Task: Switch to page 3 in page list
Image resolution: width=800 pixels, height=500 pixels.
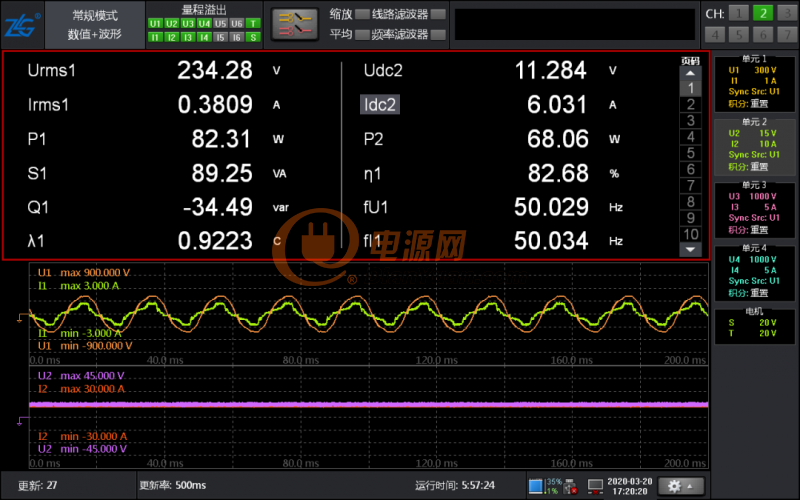Action: tap(690, 121)
